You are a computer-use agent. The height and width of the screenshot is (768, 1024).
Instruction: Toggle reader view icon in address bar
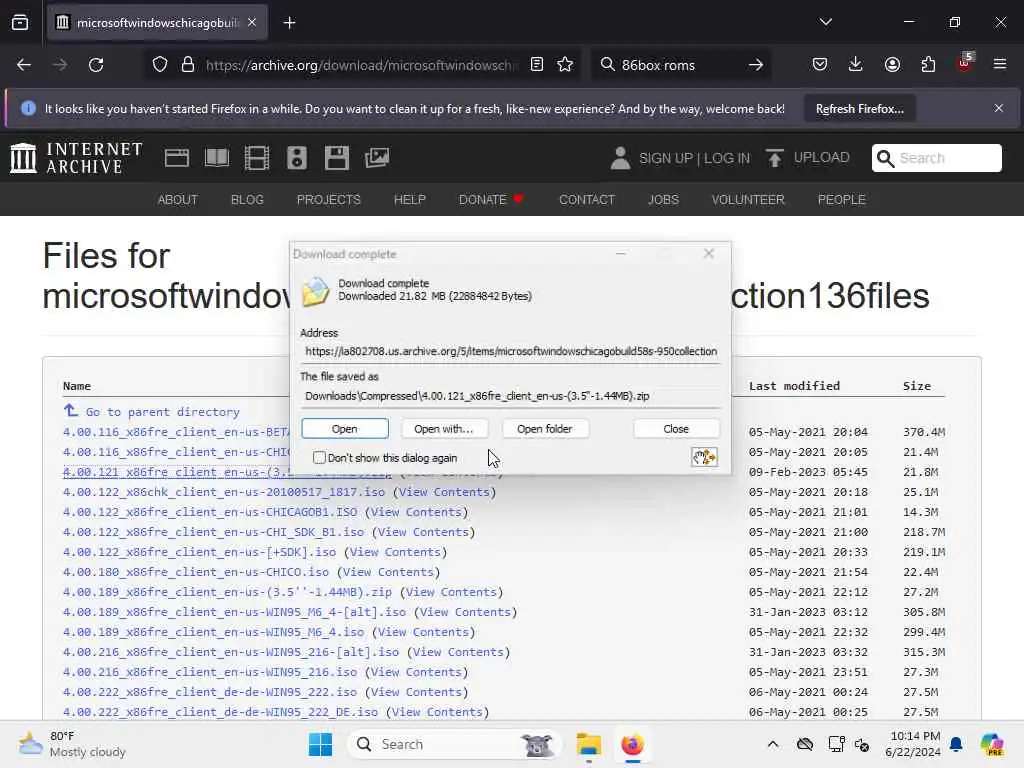pyautogui.click(x=537, y=65)
